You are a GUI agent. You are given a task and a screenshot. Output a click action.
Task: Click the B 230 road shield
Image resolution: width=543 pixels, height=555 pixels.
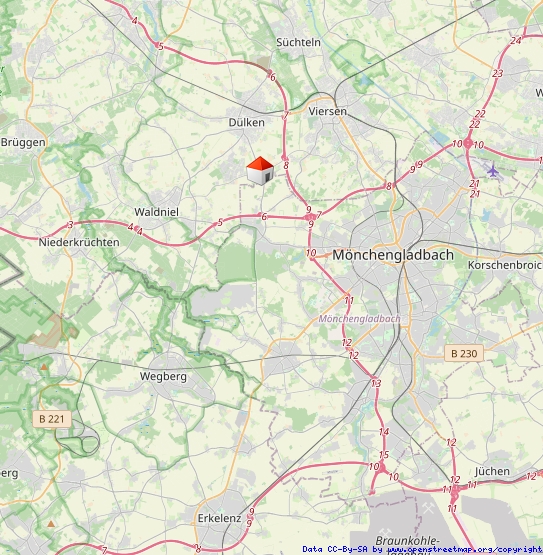(x=464, y=353)
